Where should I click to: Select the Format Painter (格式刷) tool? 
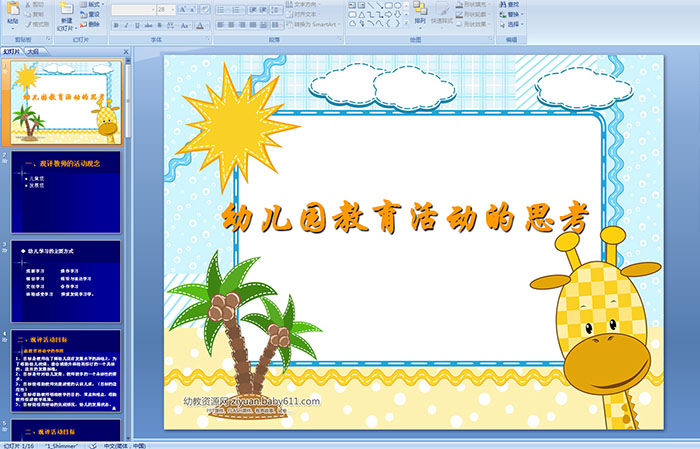(37, 24)
